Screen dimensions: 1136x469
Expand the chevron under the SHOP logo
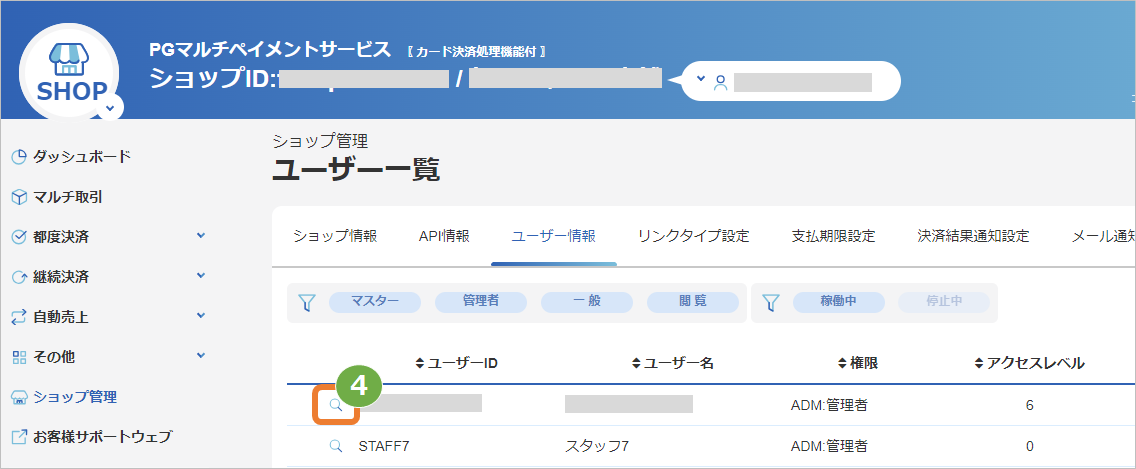[109, 108]
